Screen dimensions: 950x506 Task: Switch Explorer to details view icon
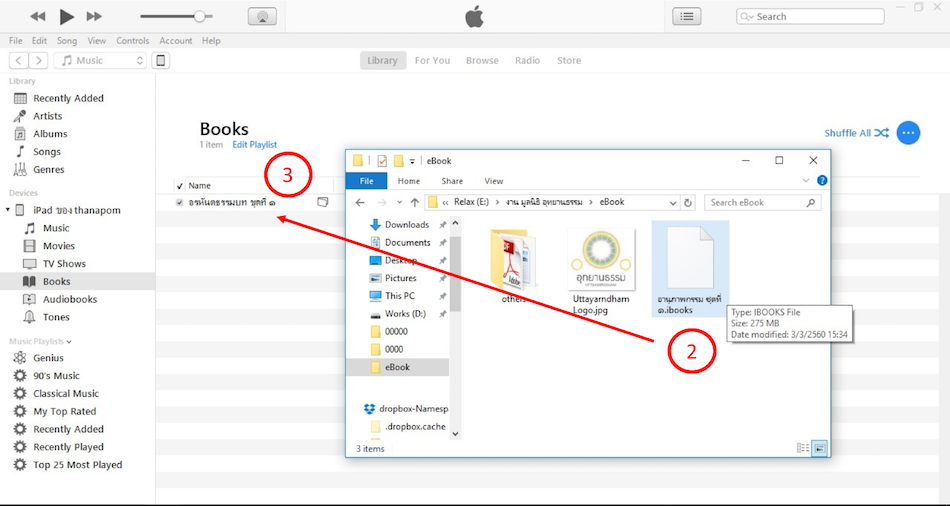tap(803, 448)
